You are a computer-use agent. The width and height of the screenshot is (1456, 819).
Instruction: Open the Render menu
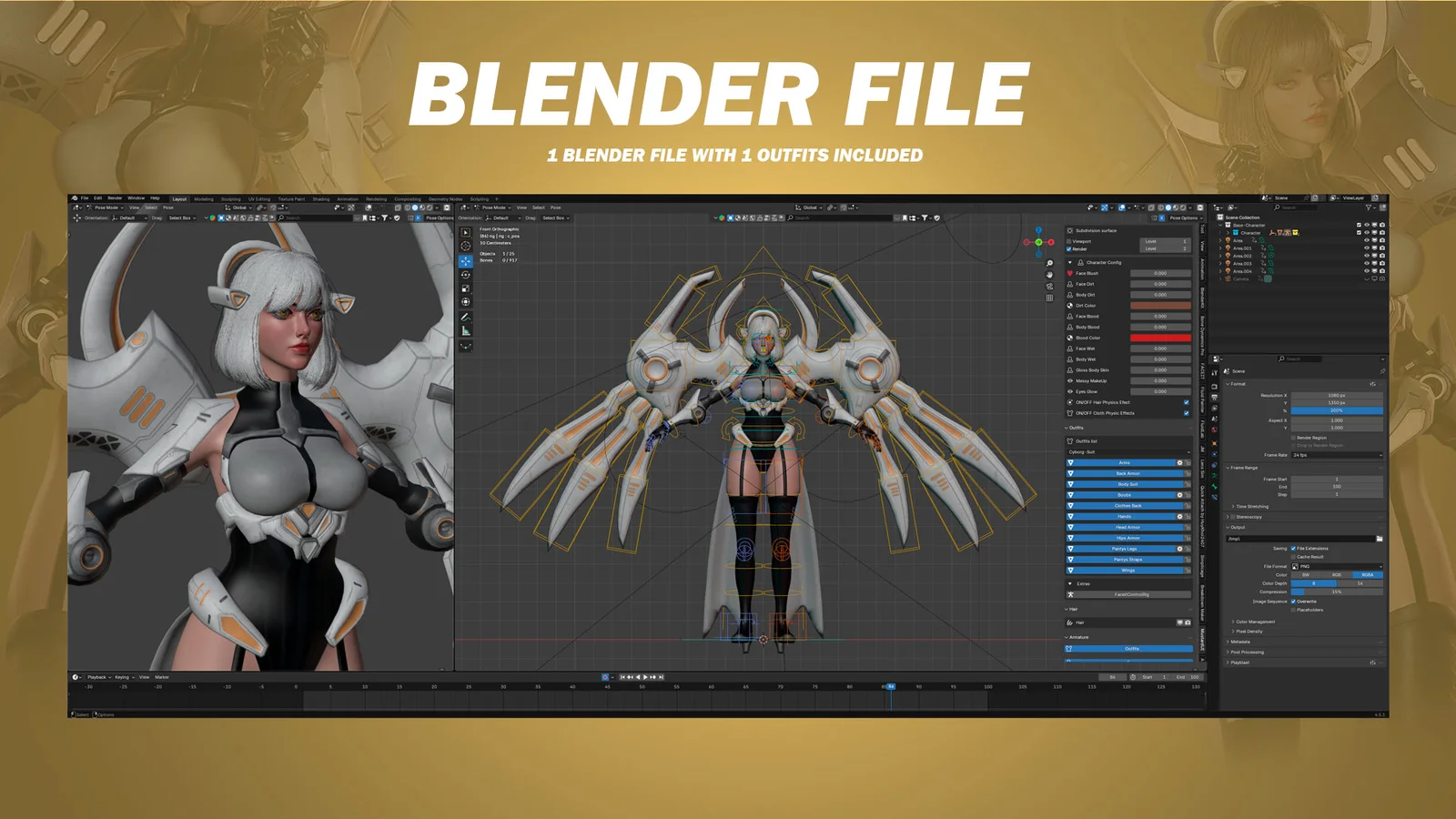(x=115, y=197)
